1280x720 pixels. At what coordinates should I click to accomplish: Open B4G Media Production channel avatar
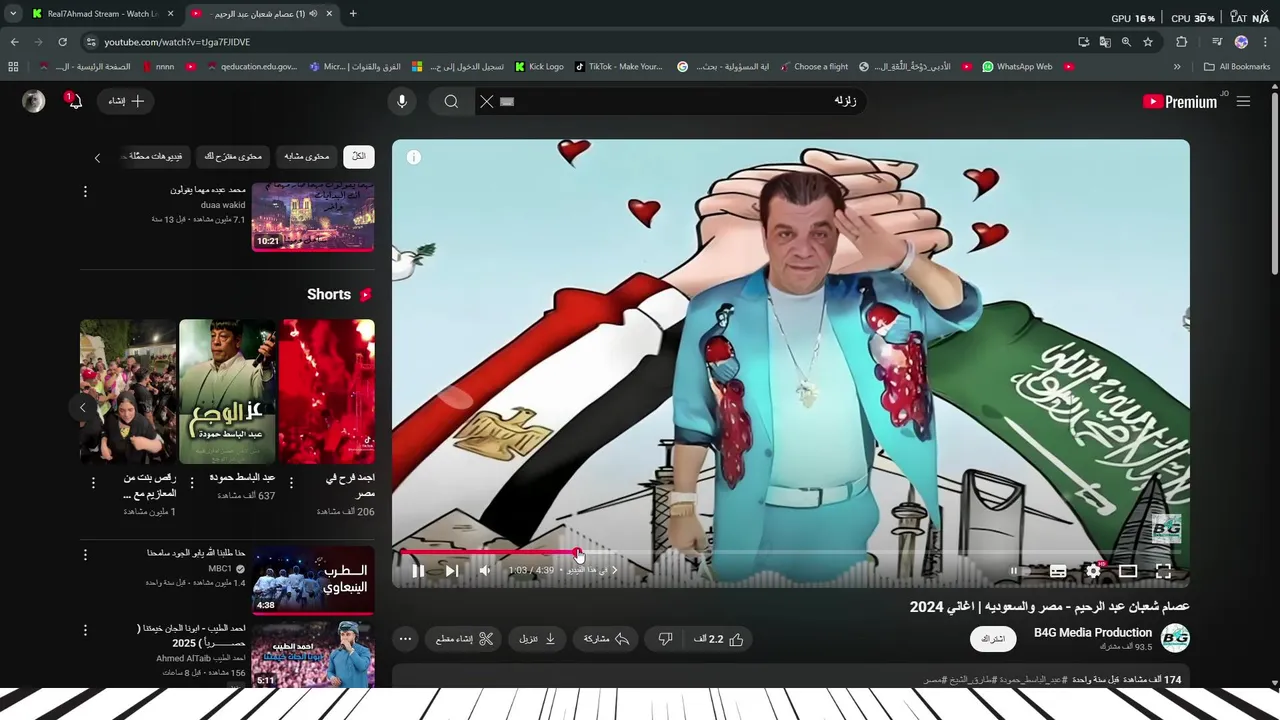coord(1175,638)
